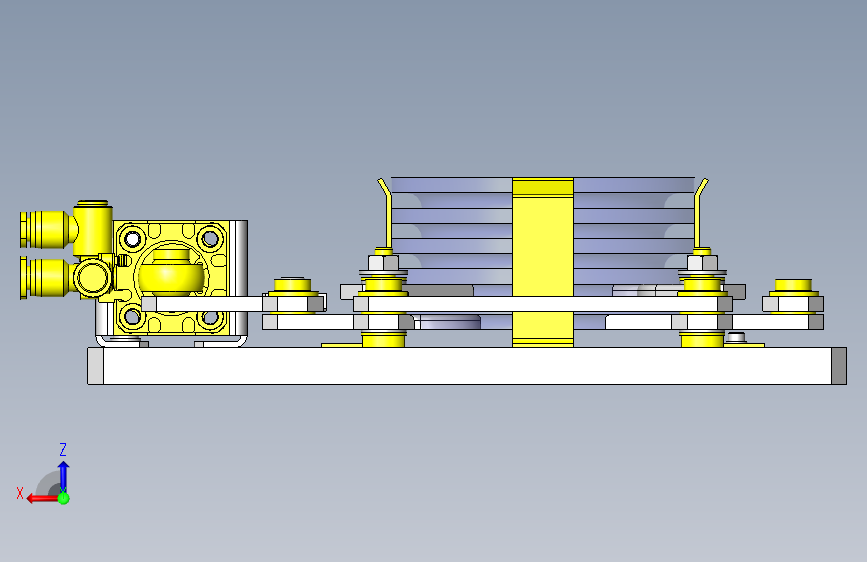This screenshot has height=562, width=867.
Task: Select the right hex nut under the bent clip
Action: pos(702,263)
